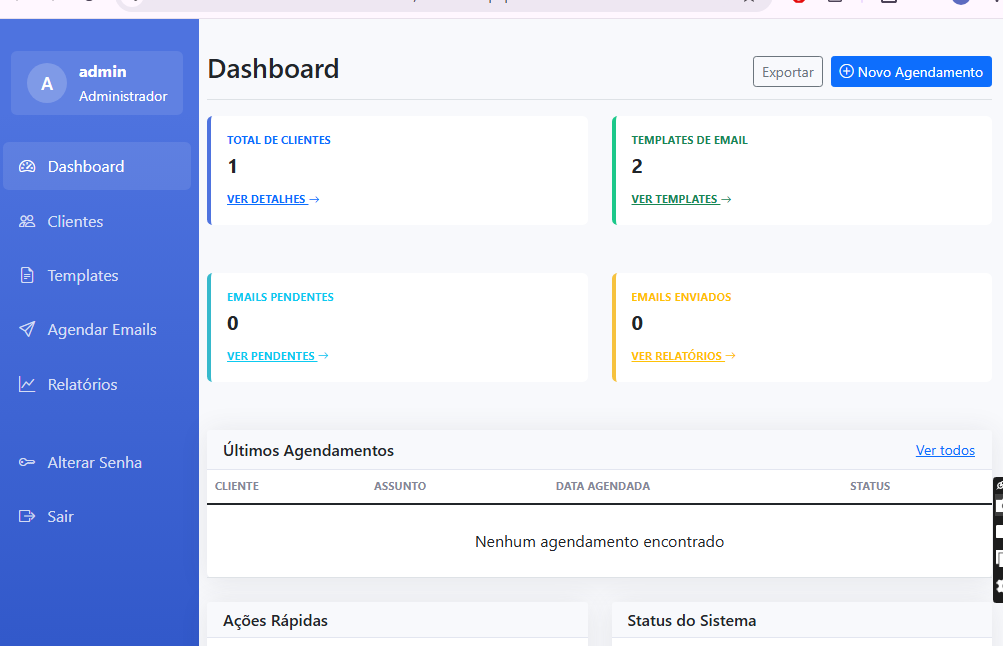Create a Novo Agendamento

tap(910, 72)
